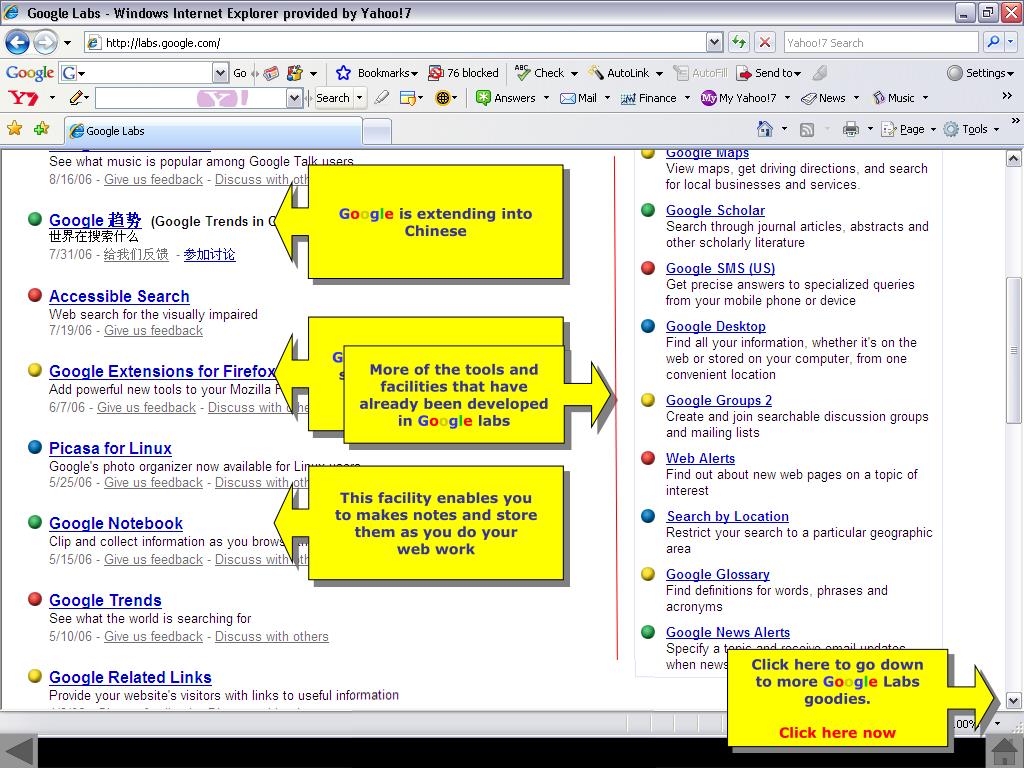Screen dimensions: 1024x768
Task: Expand the Bookmarks dropdown arrow
Action: (414, 73)
